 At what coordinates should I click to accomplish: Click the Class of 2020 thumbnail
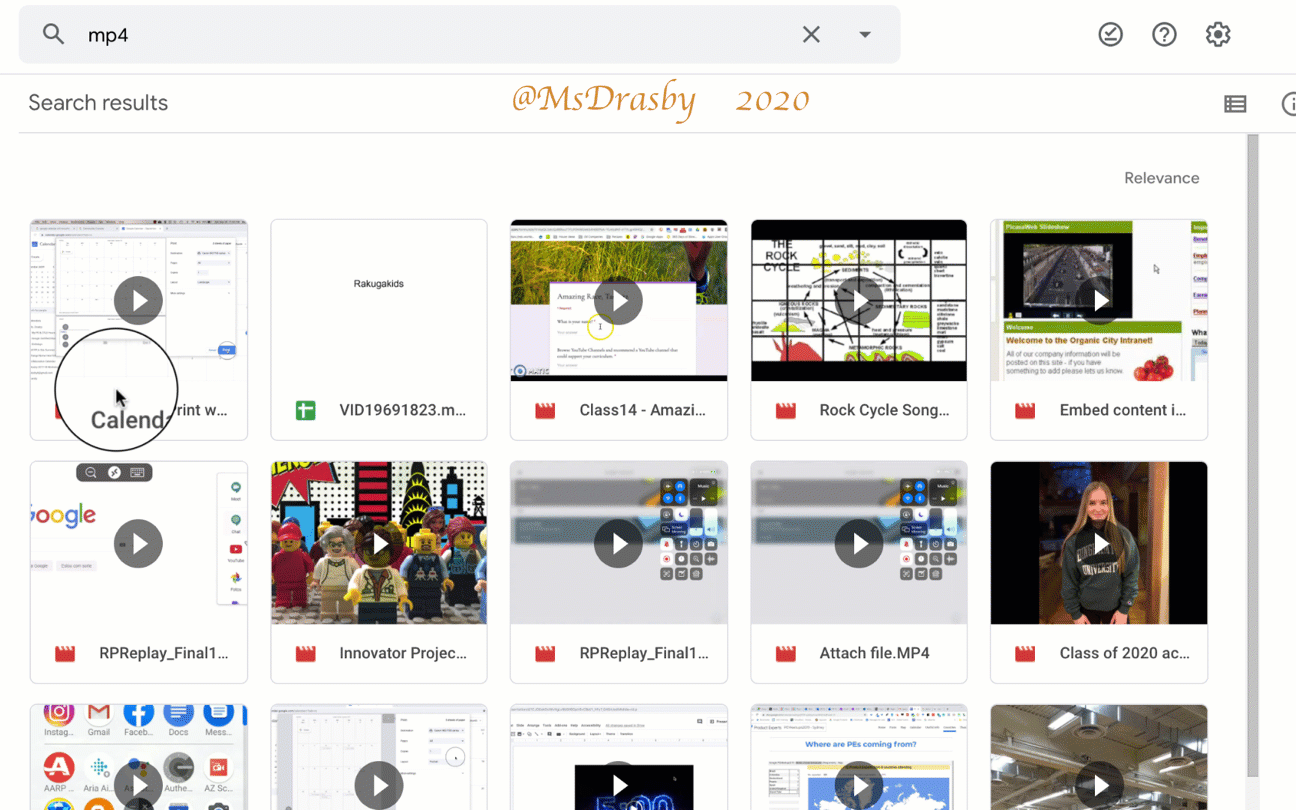tap(1098, 543)
